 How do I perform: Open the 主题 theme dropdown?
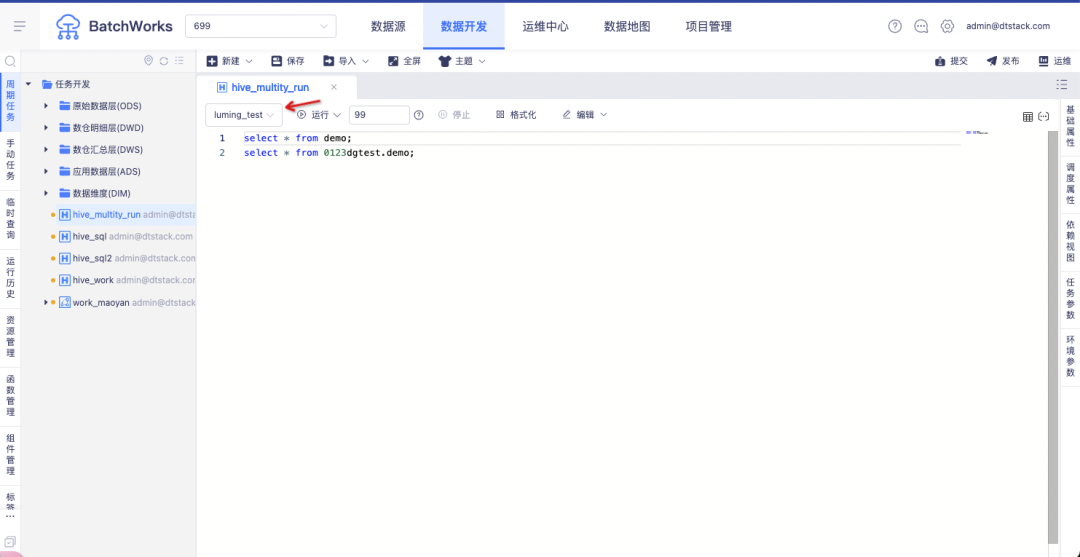click(x=462, y=61)
